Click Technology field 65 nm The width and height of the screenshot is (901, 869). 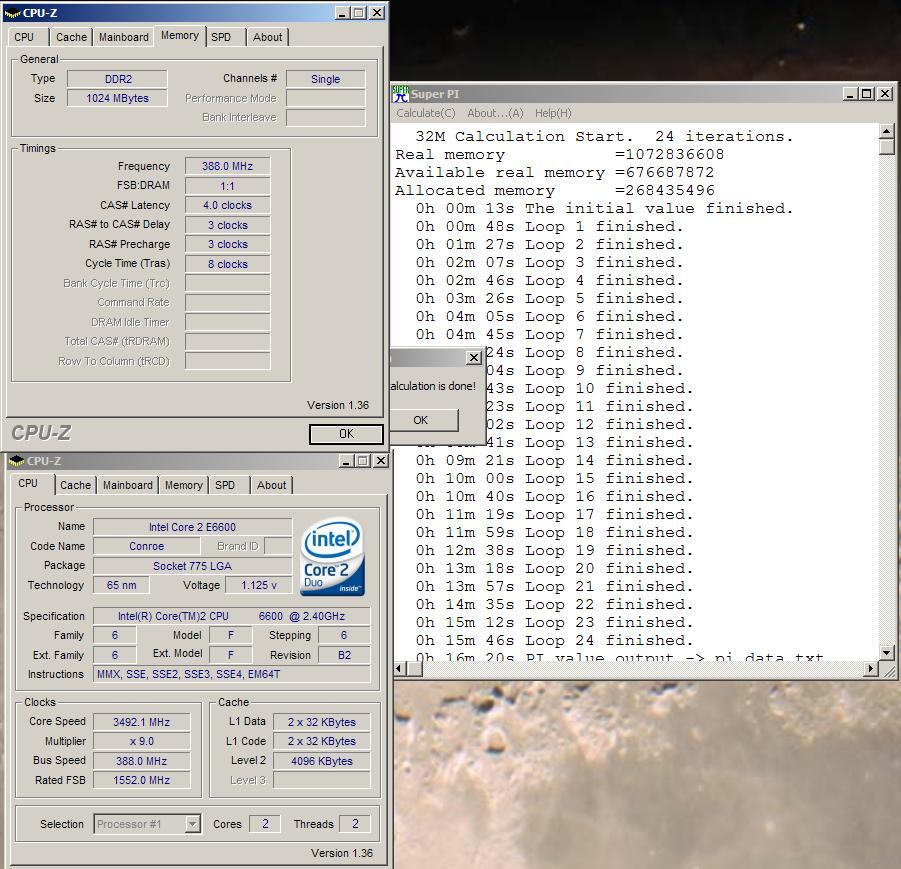tap(121, 585)
